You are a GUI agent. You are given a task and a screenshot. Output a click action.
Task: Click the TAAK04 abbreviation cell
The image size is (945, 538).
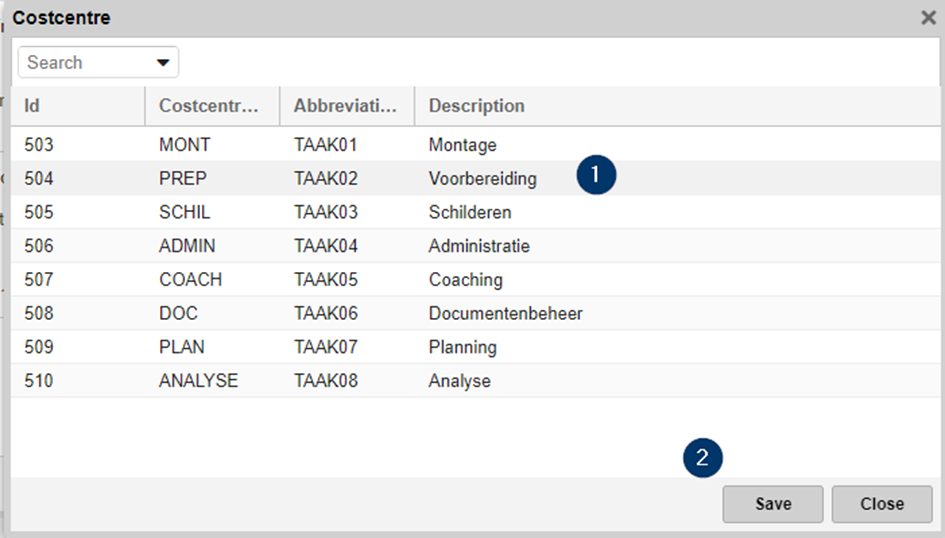coord(325,246)
